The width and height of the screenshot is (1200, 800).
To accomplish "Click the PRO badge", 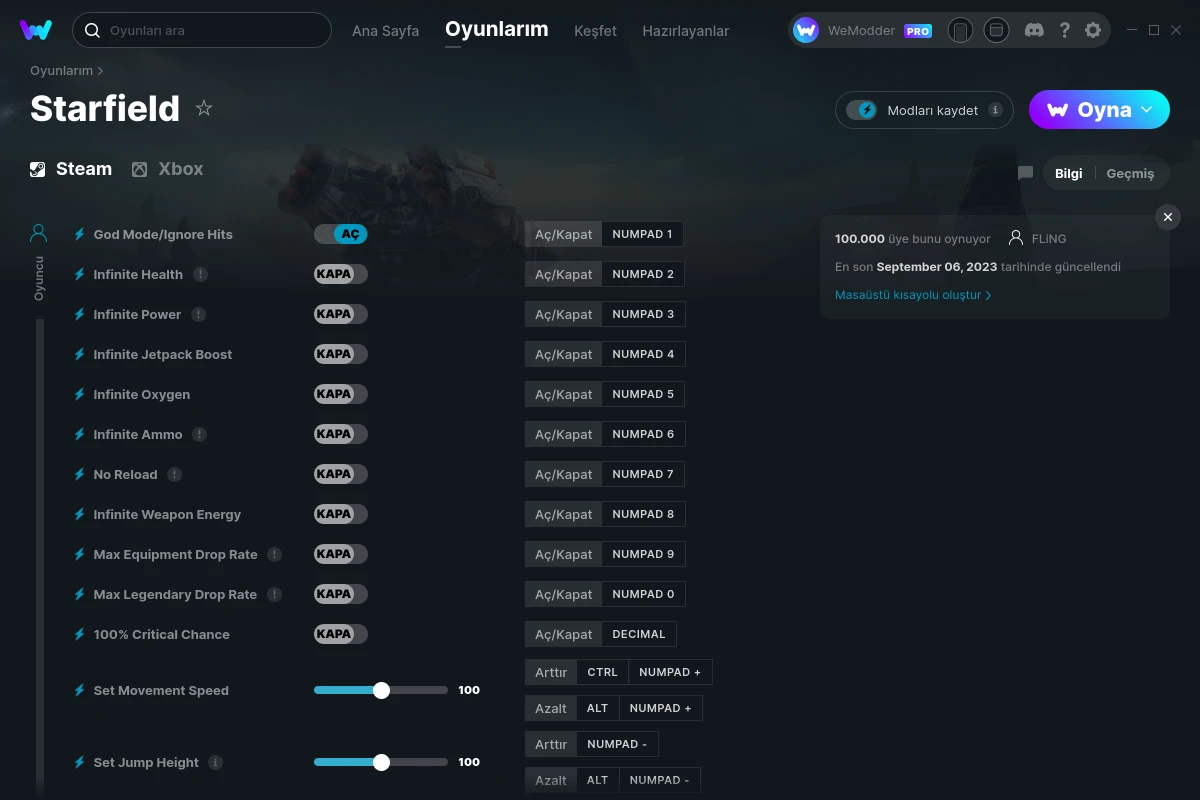I will [918, 31].
